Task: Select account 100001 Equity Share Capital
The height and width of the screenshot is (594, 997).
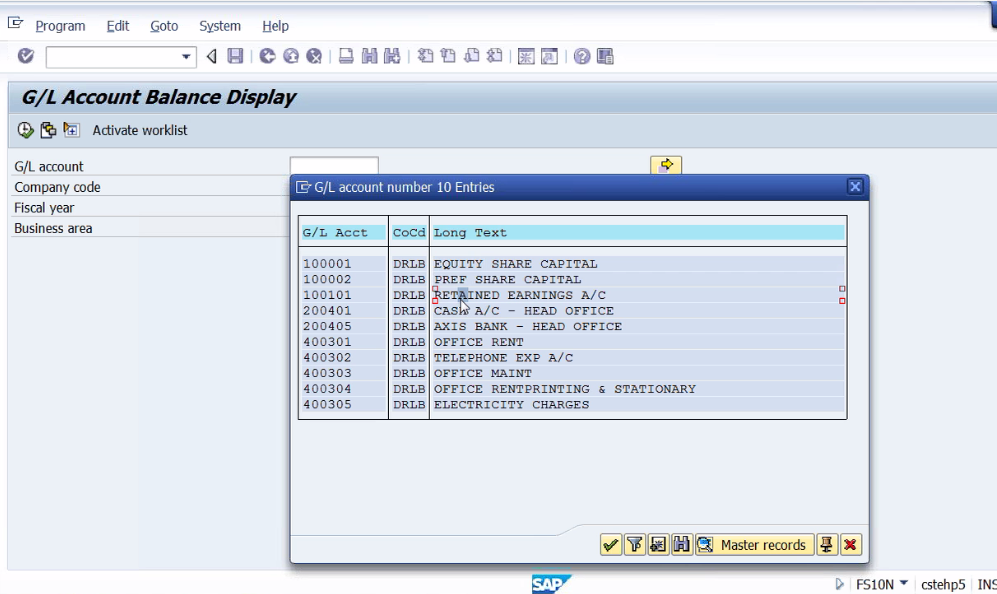Action: click(572, 264)
